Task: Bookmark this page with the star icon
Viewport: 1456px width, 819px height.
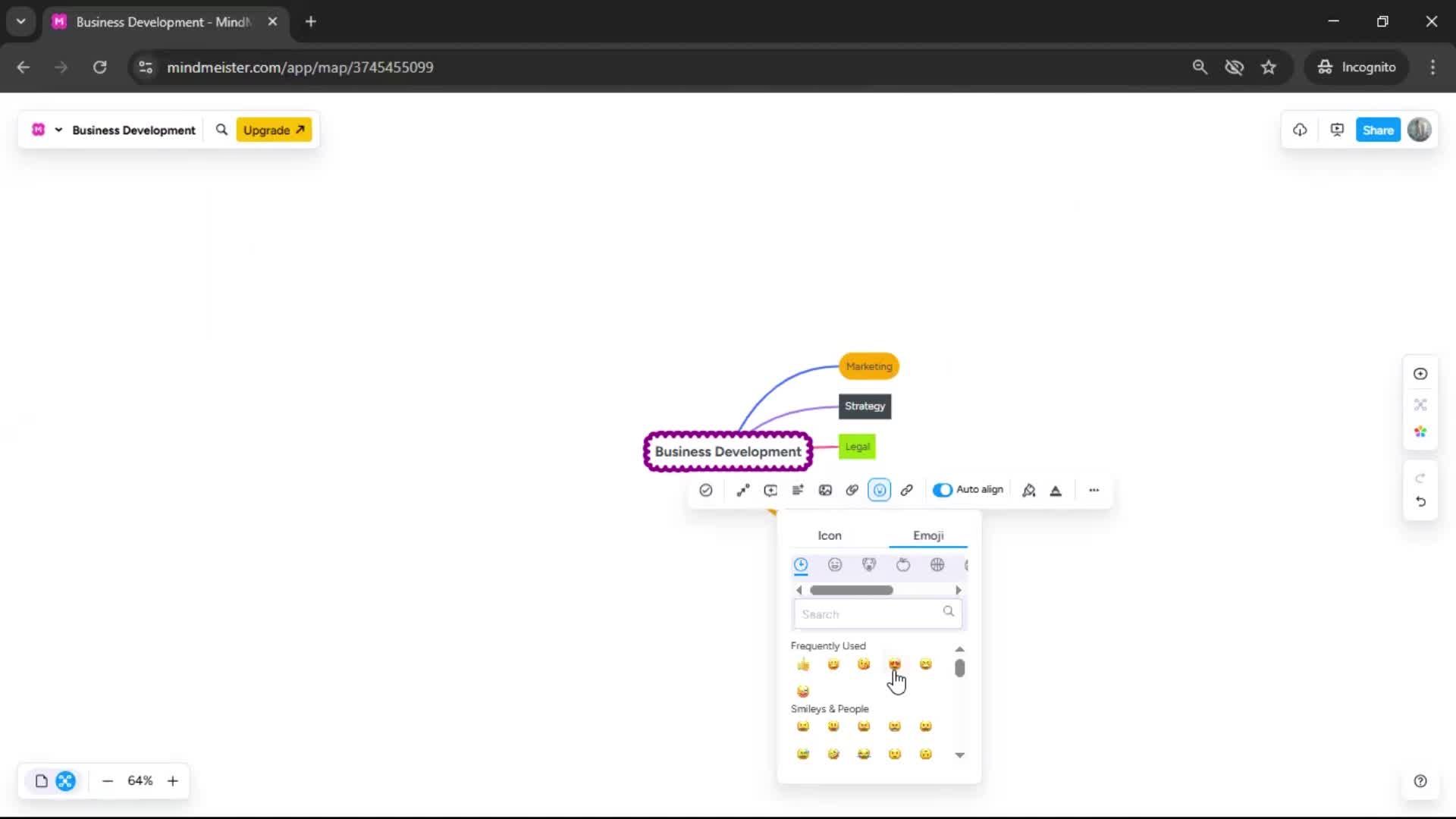Action: 1269,67
